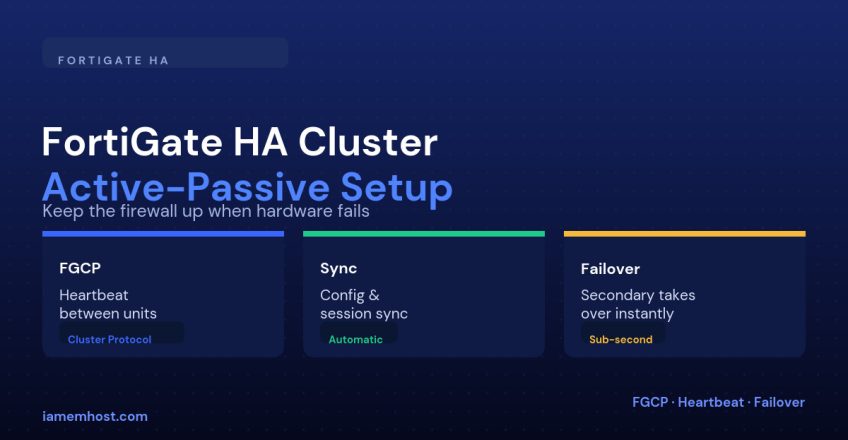Viewport: 848px width, 440px height.
Task: Select the Sync card title
Action: (338, 268)
